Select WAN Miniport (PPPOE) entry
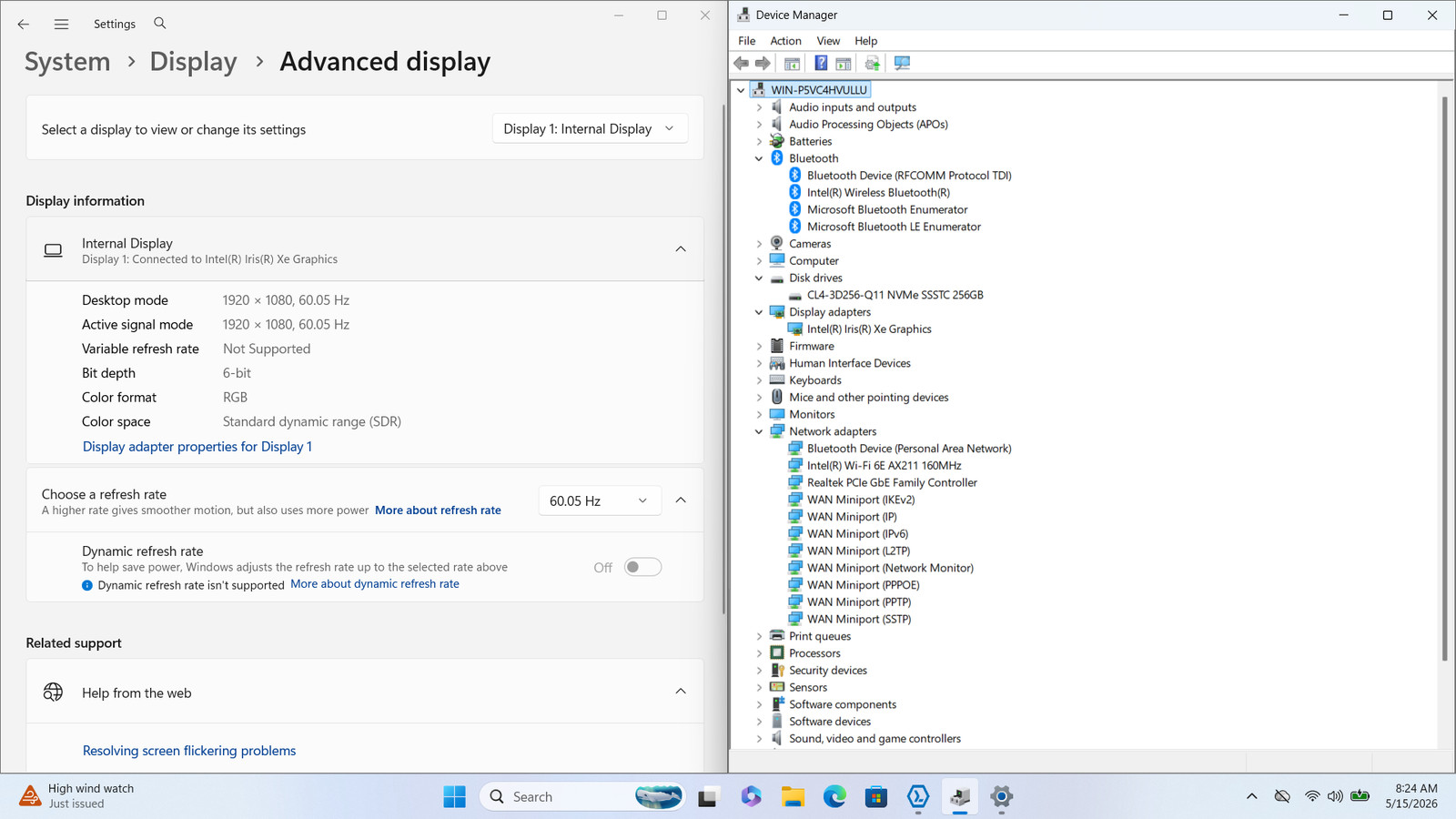Screen dimensions: 1456x819 tap(863, 584)
